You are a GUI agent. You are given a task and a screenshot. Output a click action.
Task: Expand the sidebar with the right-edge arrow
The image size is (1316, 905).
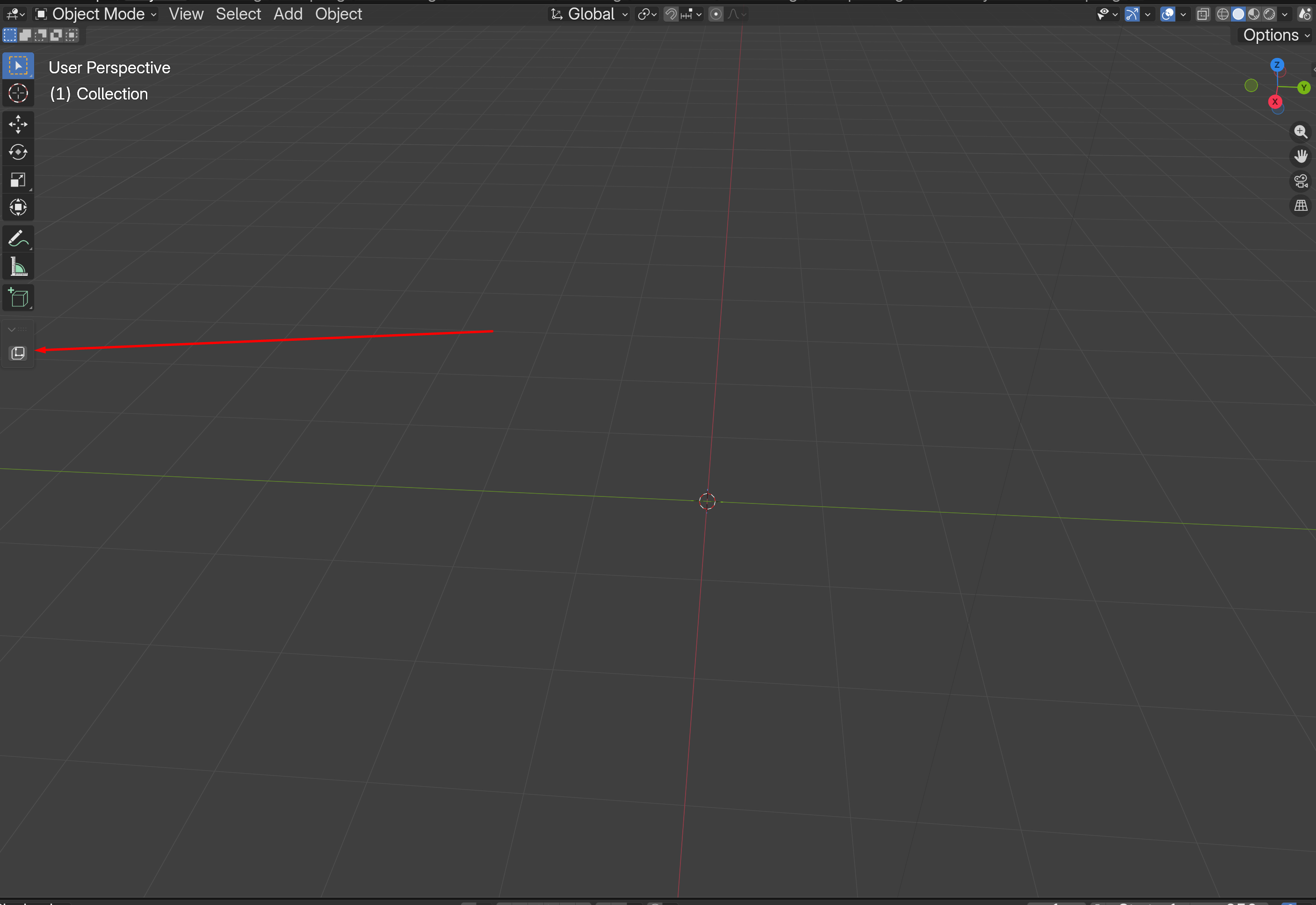1314,70
